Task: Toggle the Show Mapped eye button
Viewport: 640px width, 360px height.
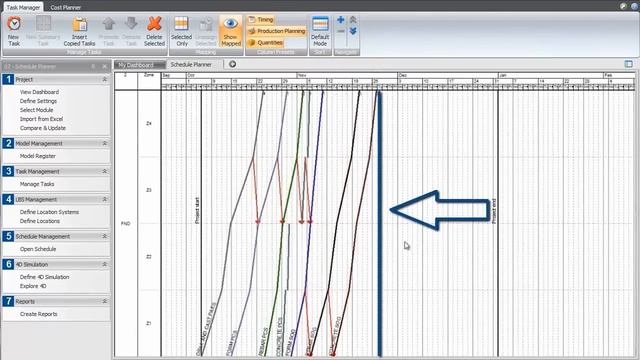Action: (x=231, y=31)
